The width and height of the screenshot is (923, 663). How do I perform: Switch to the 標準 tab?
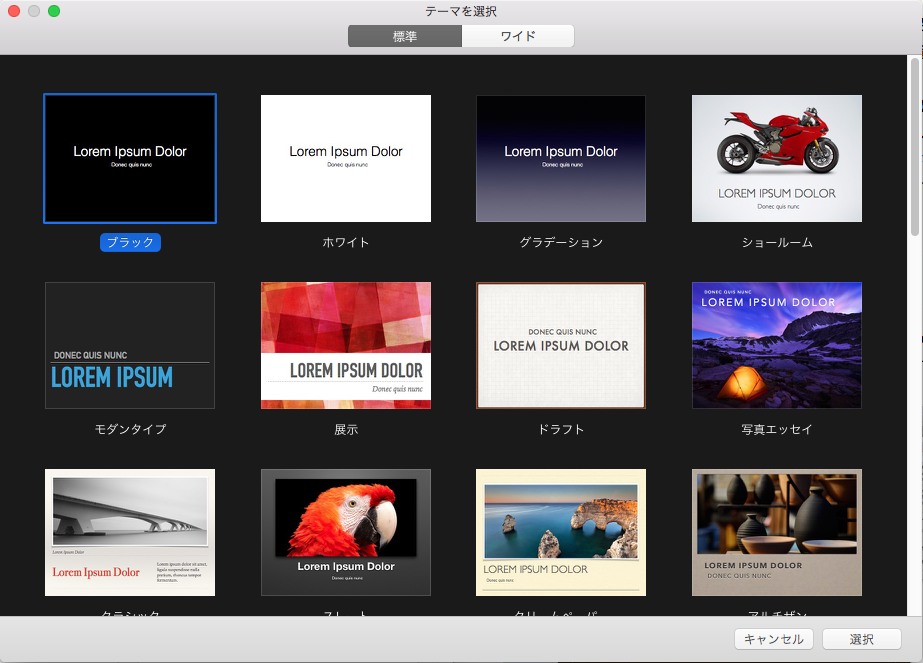pyautogui.click(x=404, y=35)
